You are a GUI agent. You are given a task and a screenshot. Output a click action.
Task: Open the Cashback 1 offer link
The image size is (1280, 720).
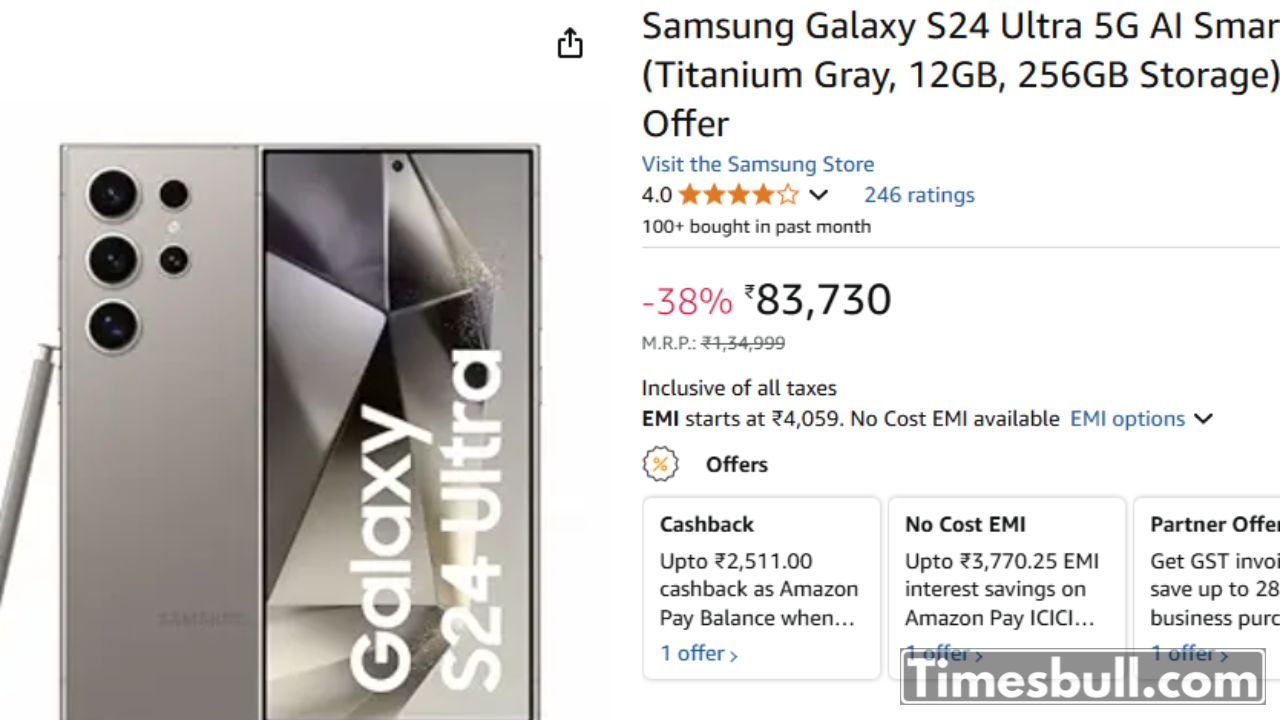click(698, 654)
